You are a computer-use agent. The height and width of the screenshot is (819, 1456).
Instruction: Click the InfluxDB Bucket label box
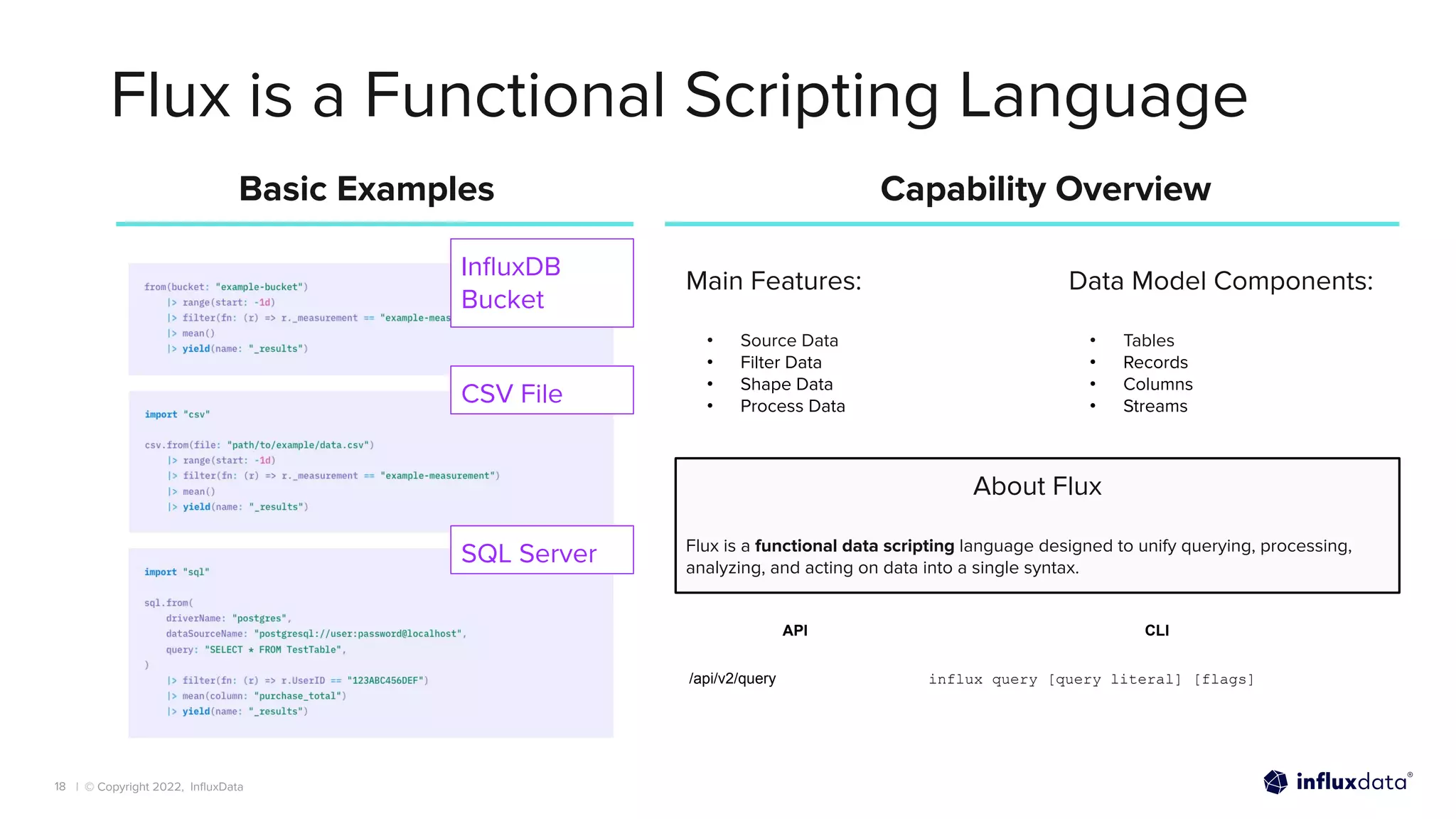pos(542,283)
